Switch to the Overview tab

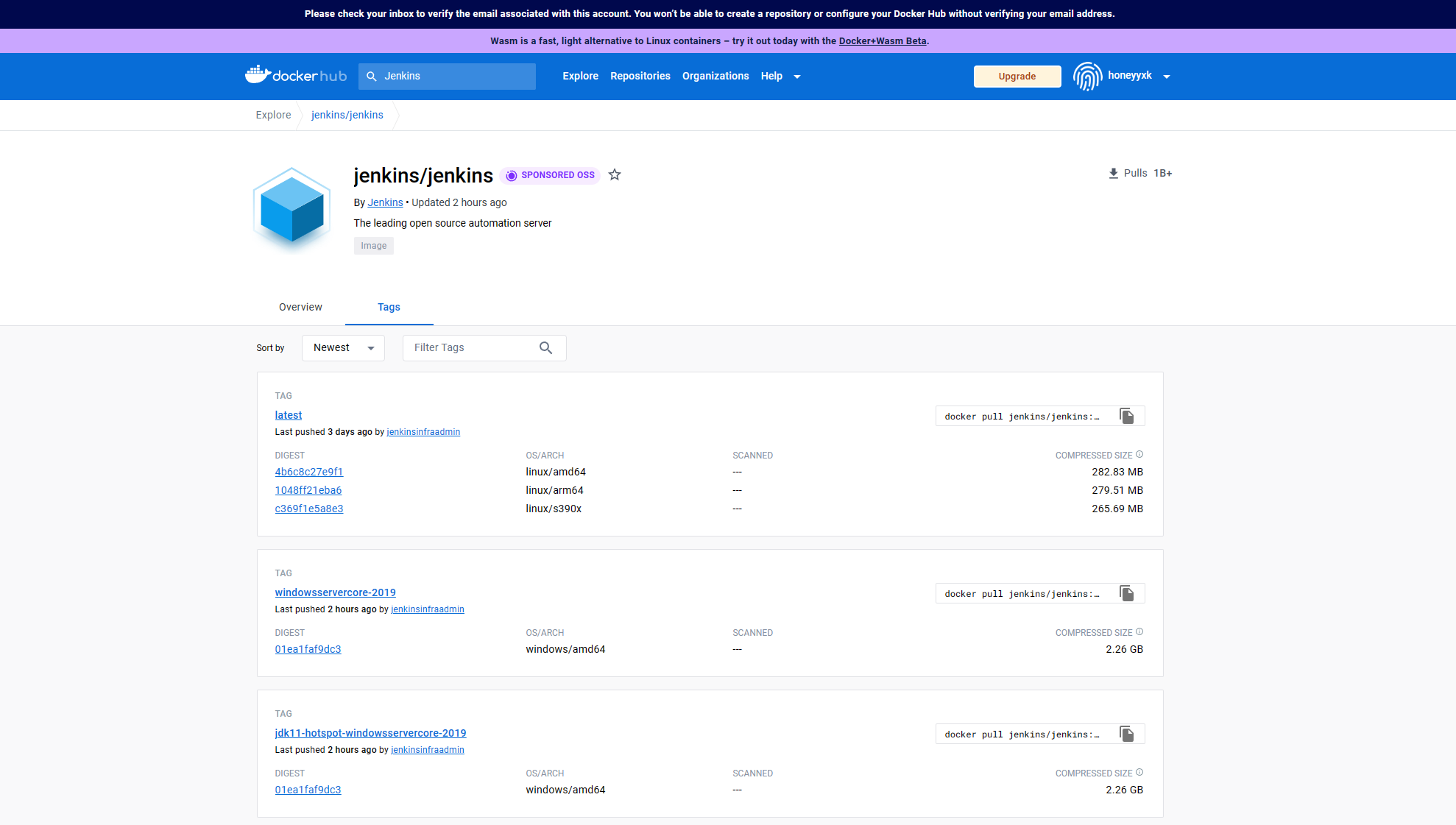300,307
